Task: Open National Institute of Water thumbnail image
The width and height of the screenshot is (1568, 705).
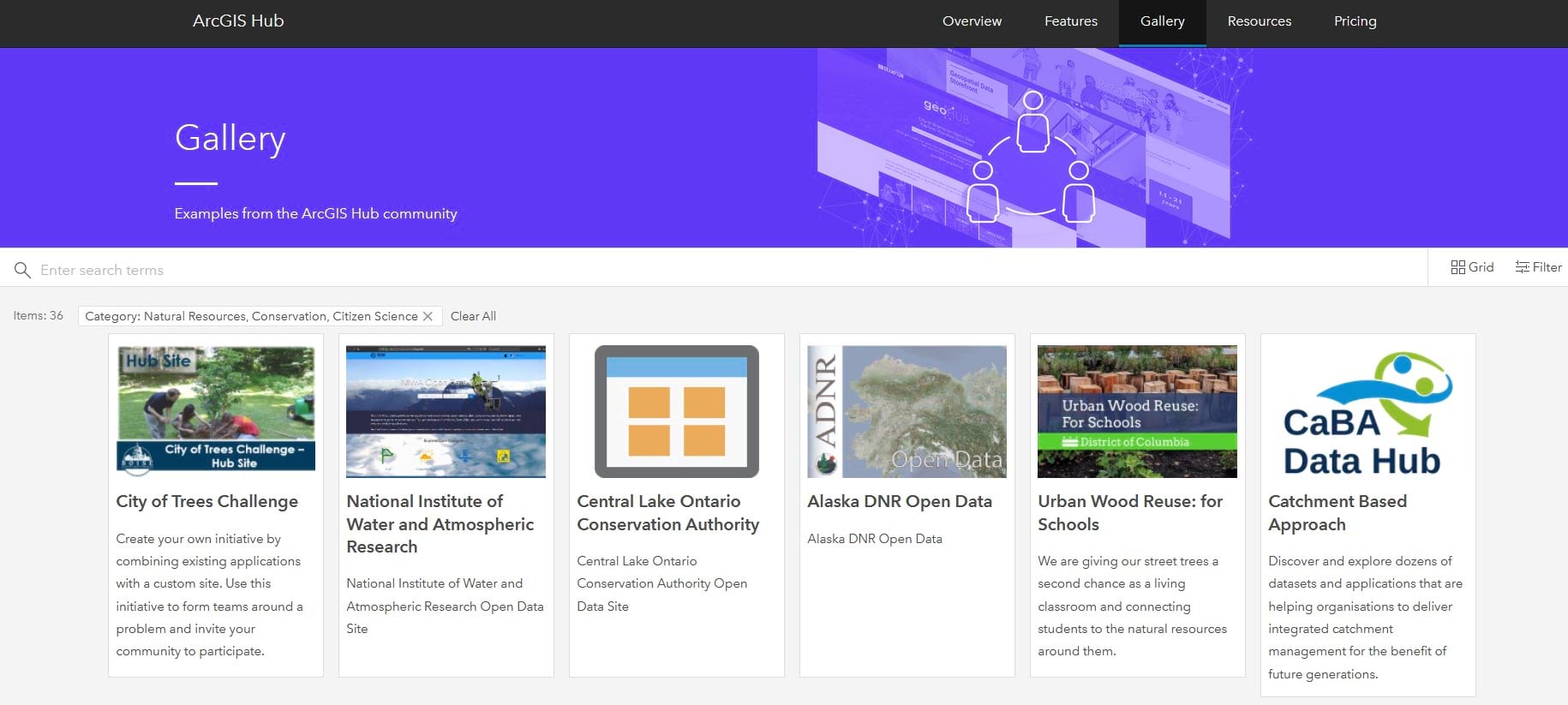Action: (446, 411)
